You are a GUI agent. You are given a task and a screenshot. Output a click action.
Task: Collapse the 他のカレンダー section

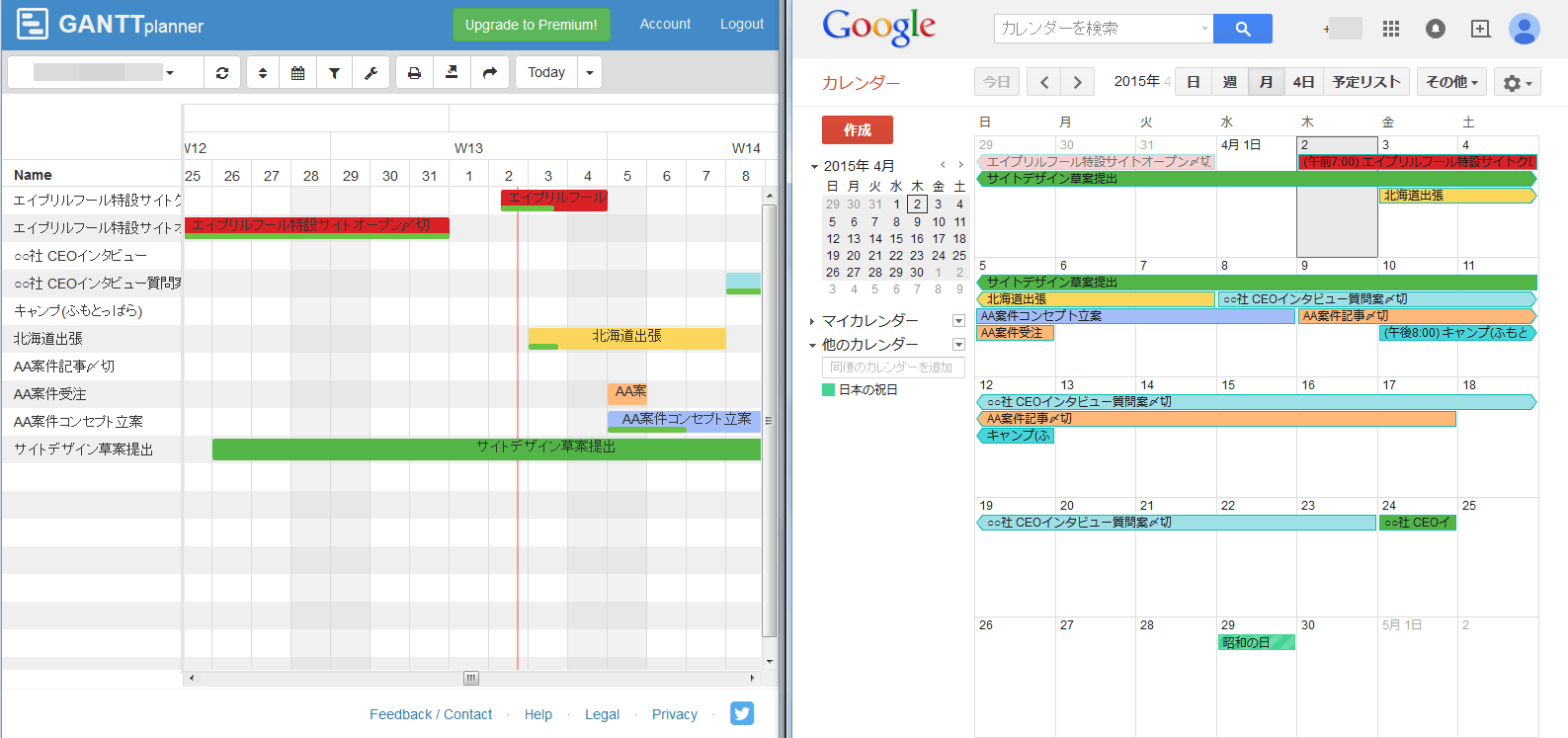pyautogui.click(x=812, y=345)
